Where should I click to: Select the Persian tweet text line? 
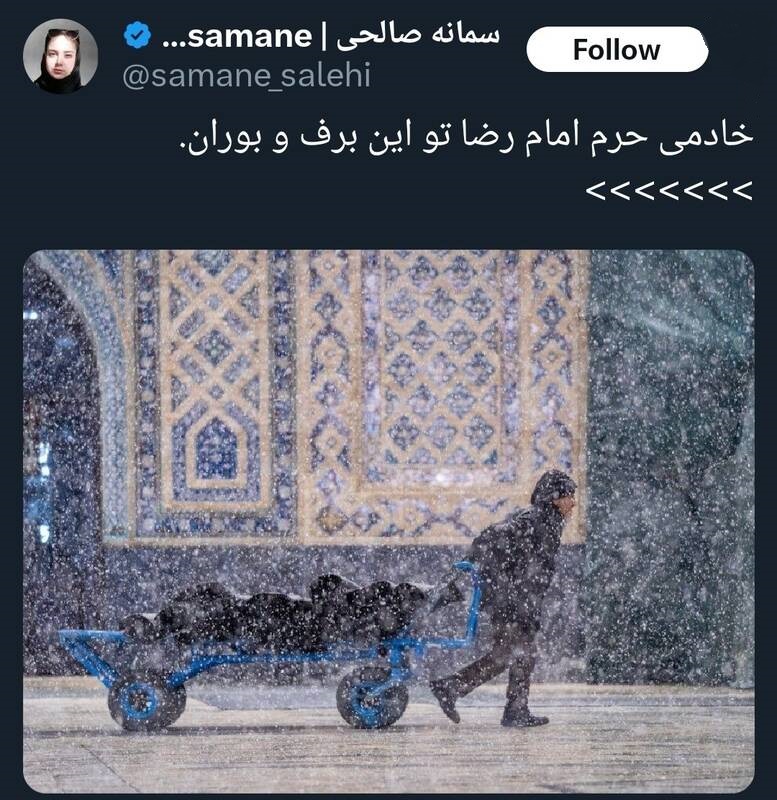tap(466, 137)
